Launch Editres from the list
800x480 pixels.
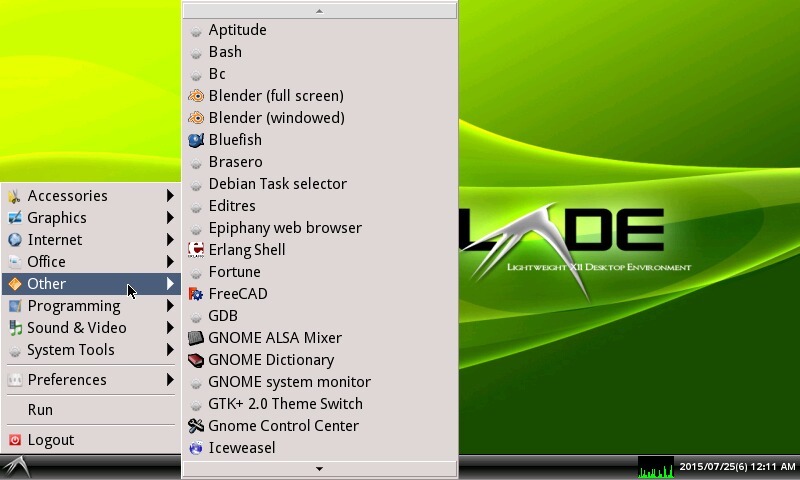pos(319,206)
